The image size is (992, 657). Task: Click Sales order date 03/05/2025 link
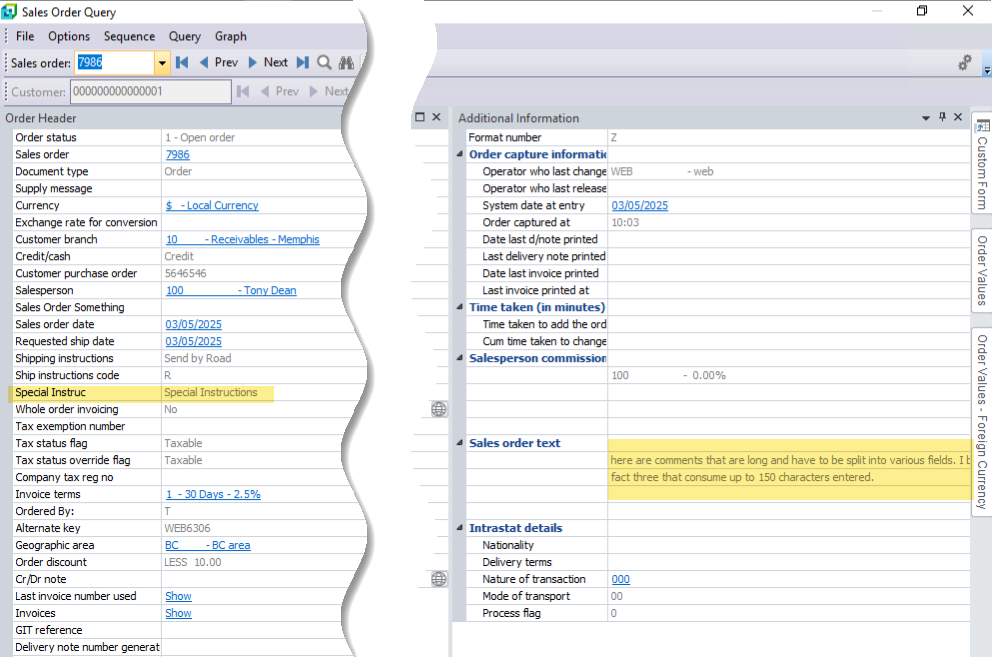click(194, 324)
